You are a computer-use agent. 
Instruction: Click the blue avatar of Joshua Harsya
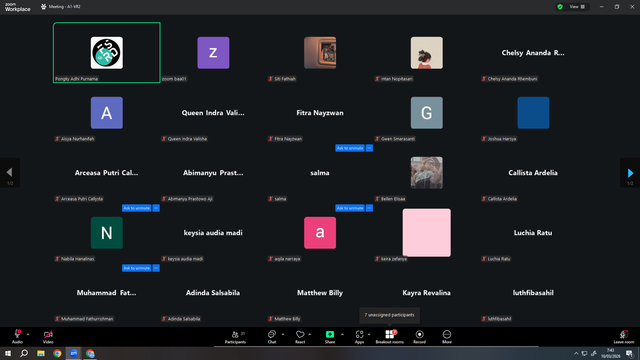[x=533, y=113]
